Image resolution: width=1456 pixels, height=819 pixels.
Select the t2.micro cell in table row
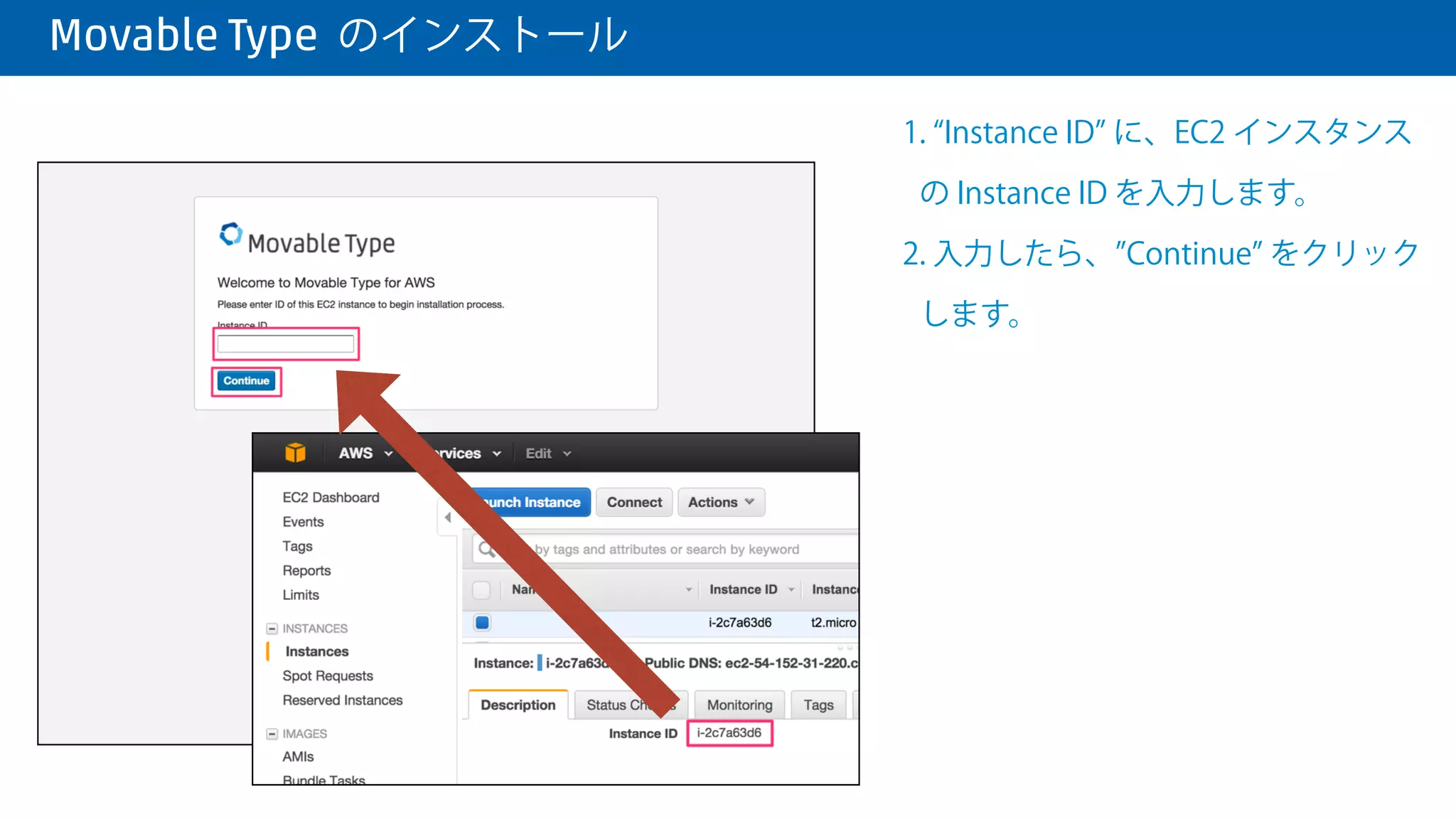(833, 623)
